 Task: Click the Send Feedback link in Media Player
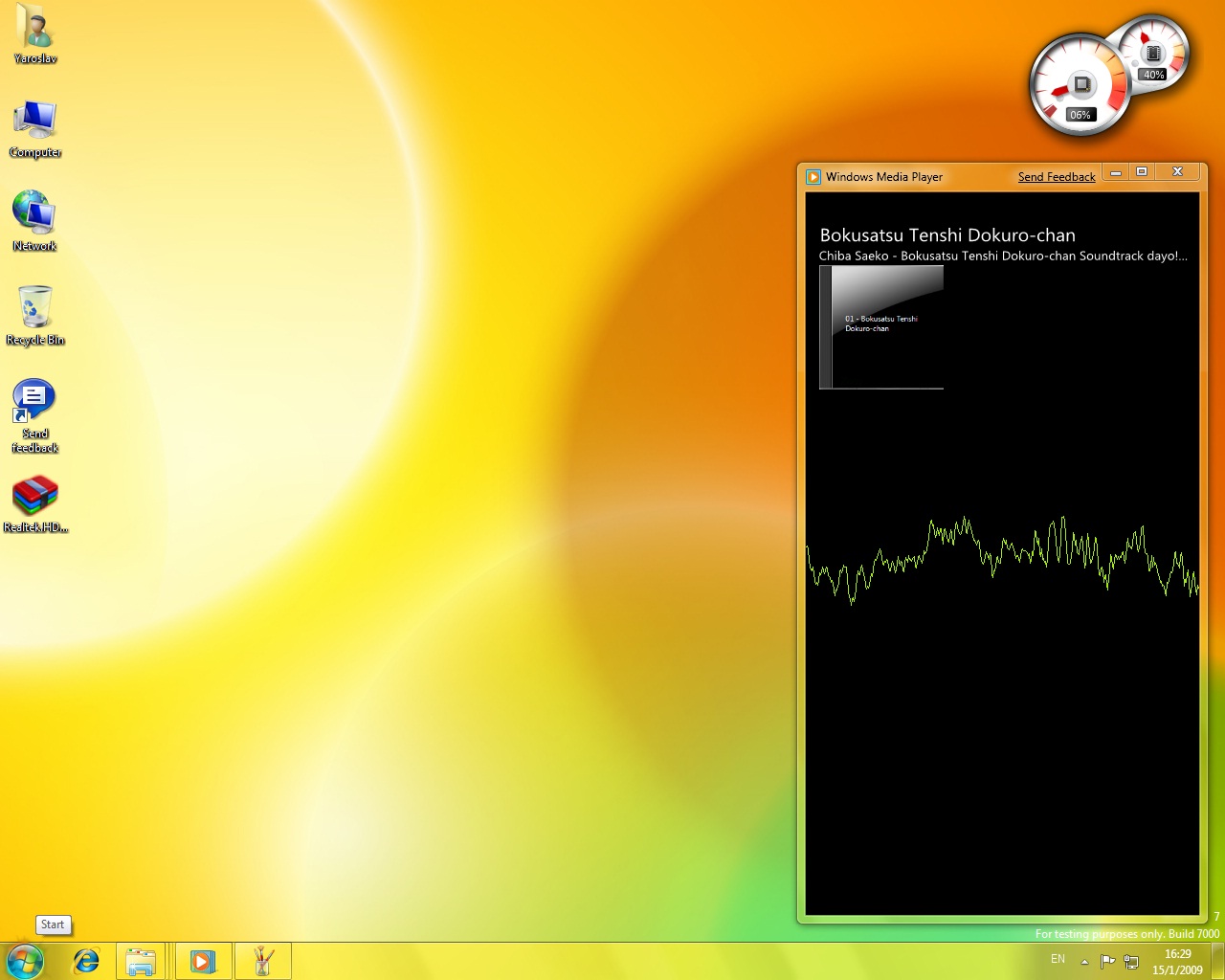pos(1057,177)
